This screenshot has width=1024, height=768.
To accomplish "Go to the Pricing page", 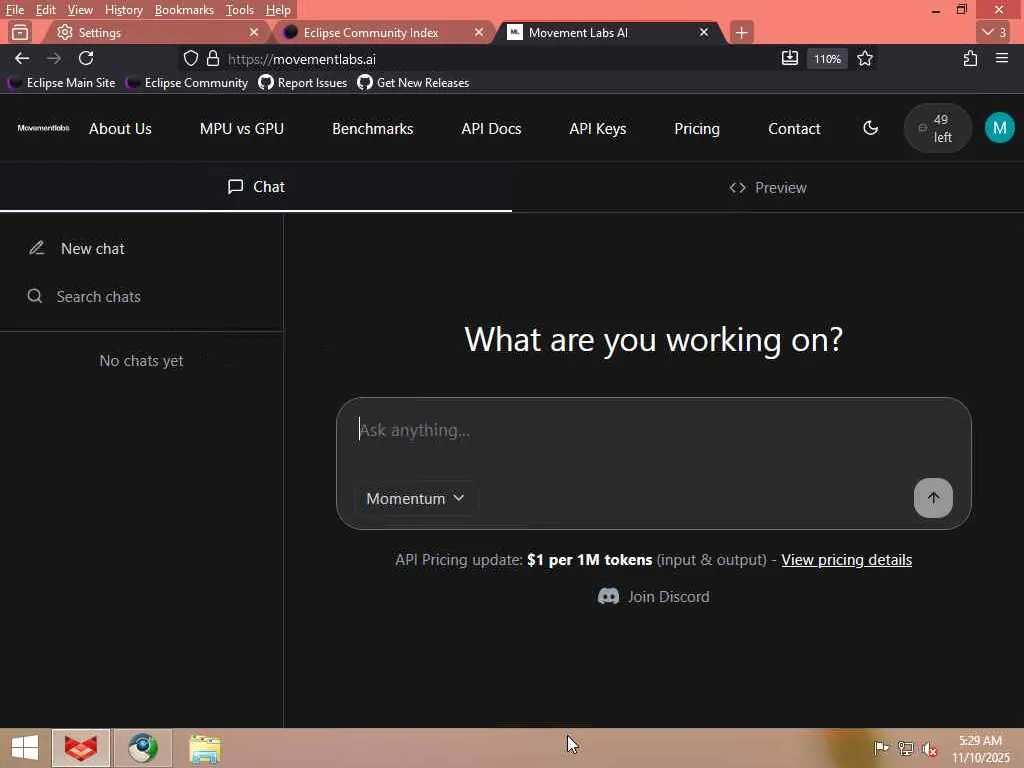I will coord(697,129).
